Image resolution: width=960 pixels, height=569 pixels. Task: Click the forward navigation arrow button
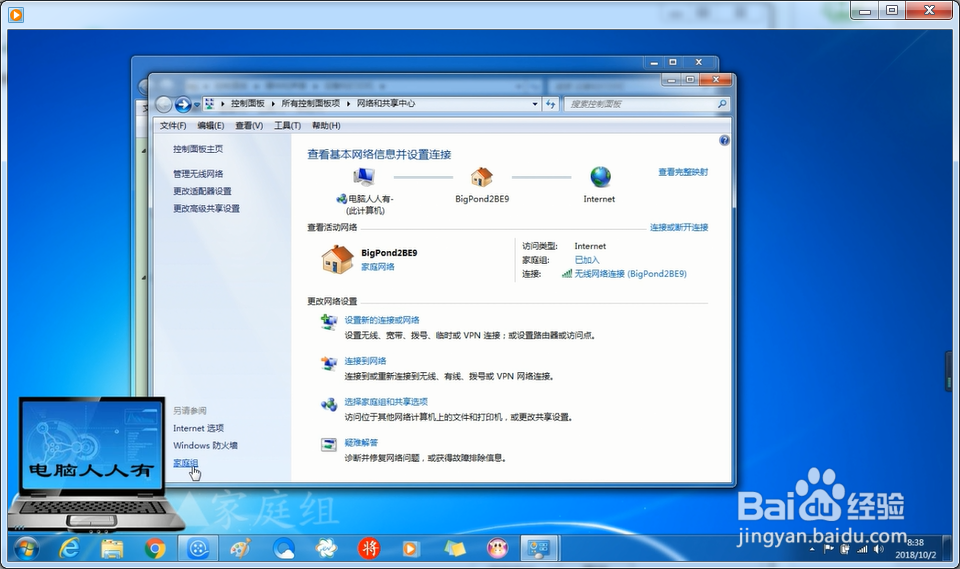tap(182, 105)
